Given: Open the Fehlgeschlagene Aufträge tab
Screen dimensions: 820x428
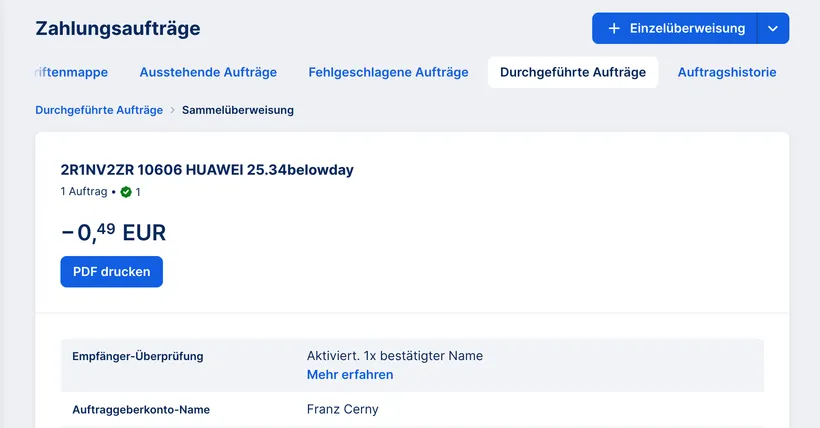Looking at the screenshot, I should (388, 72).
